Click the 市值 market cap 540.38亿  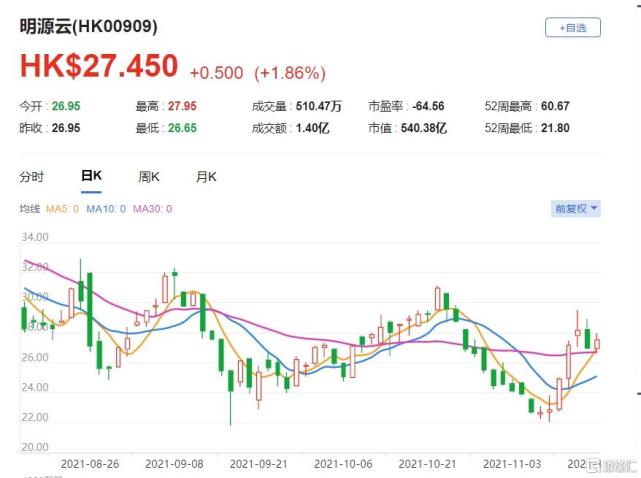click(x=424, y=128)
